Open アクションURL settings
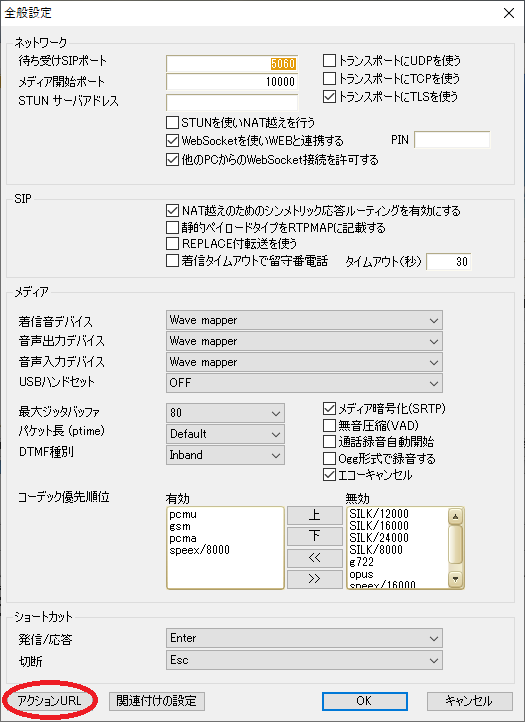Screen dimensions: 525x722 (49, 701)
